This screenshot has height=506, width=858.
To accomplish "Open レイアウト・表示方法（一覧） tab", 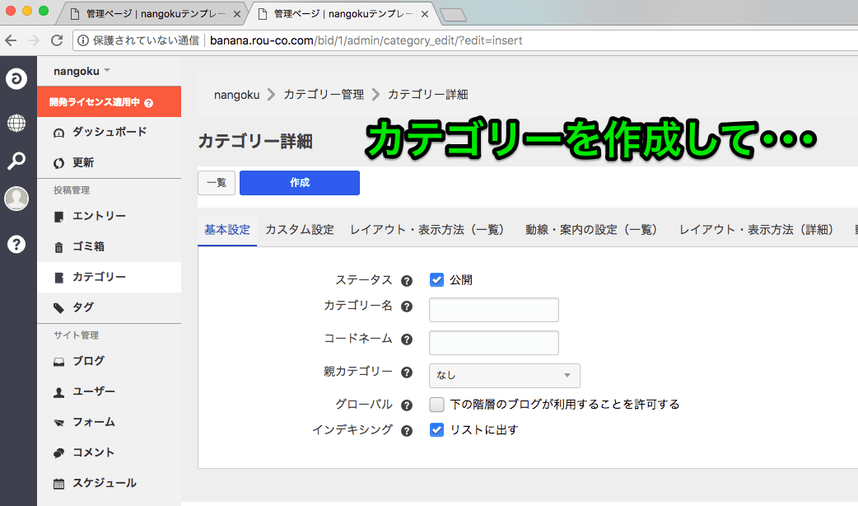I will tap(427, 230).
